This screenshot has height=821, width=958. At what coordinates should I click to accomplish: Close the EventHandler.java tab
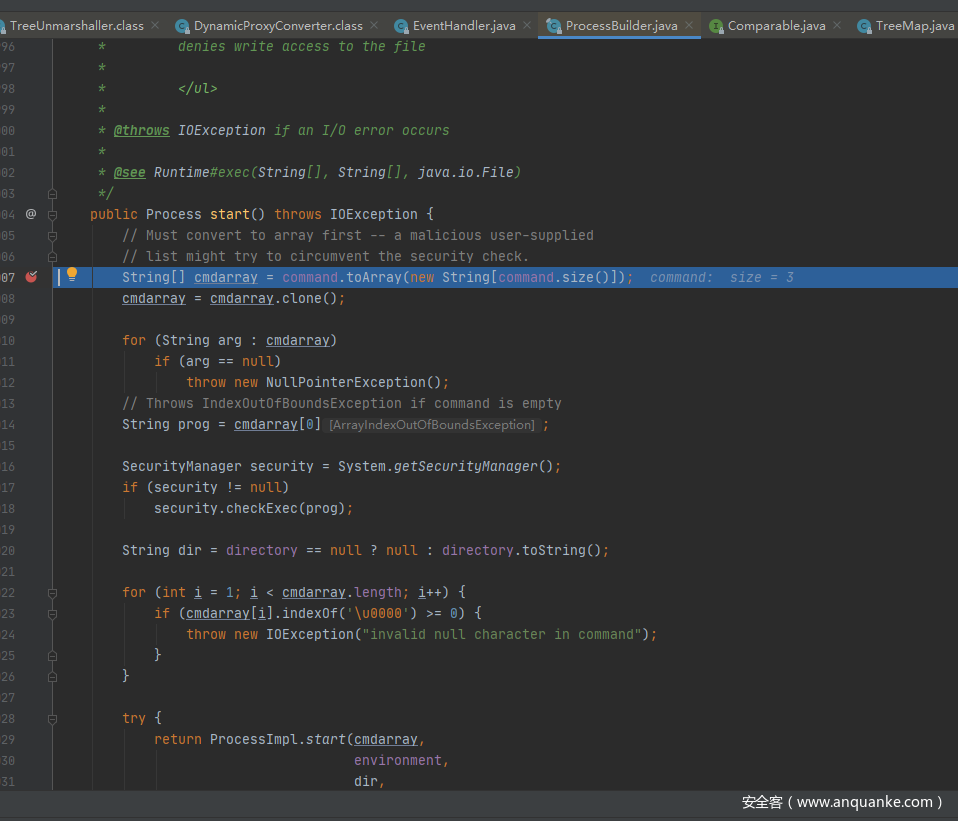528,25
